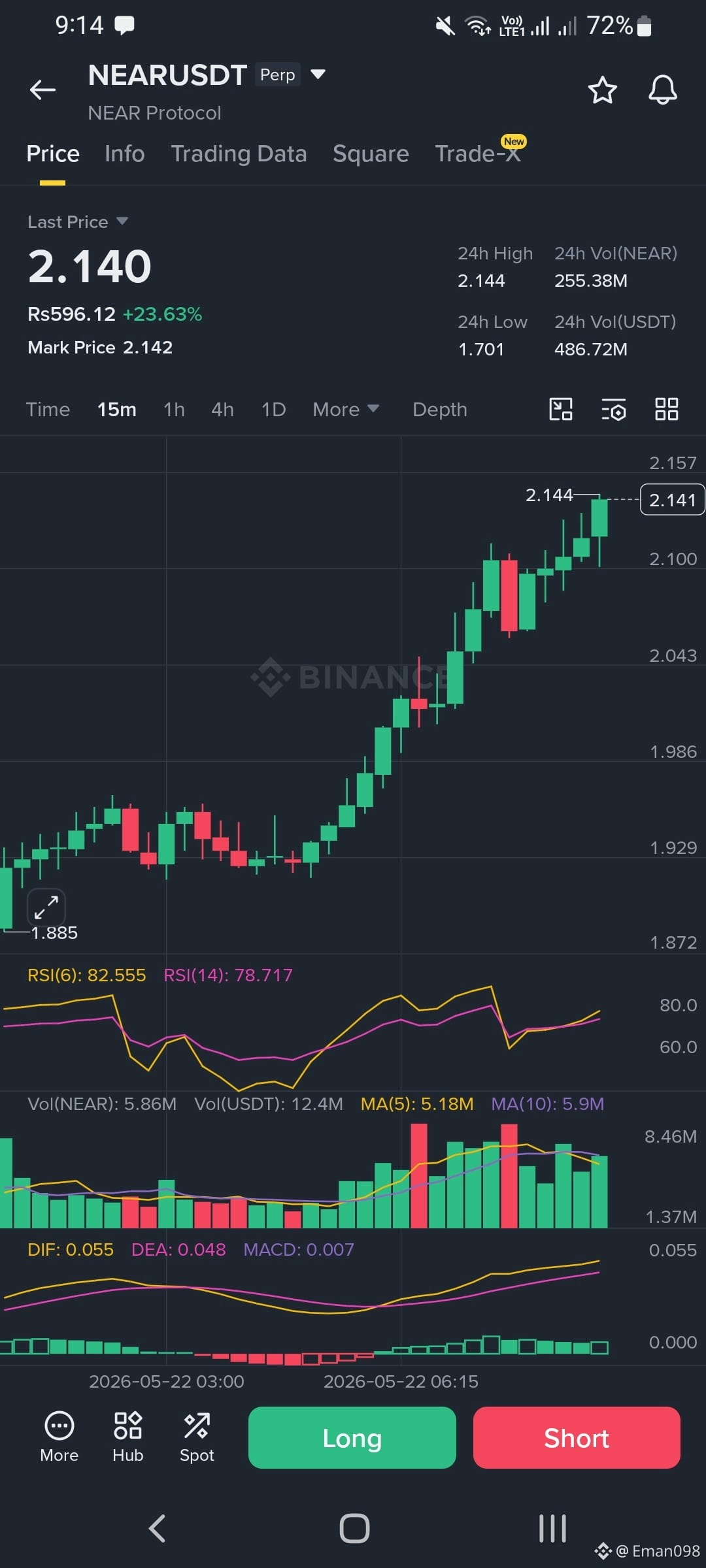The width and height of the screenshot is (706, 1568).
Task: Tap MACD: 0.007 label
Action: [x=299, y=1250]
